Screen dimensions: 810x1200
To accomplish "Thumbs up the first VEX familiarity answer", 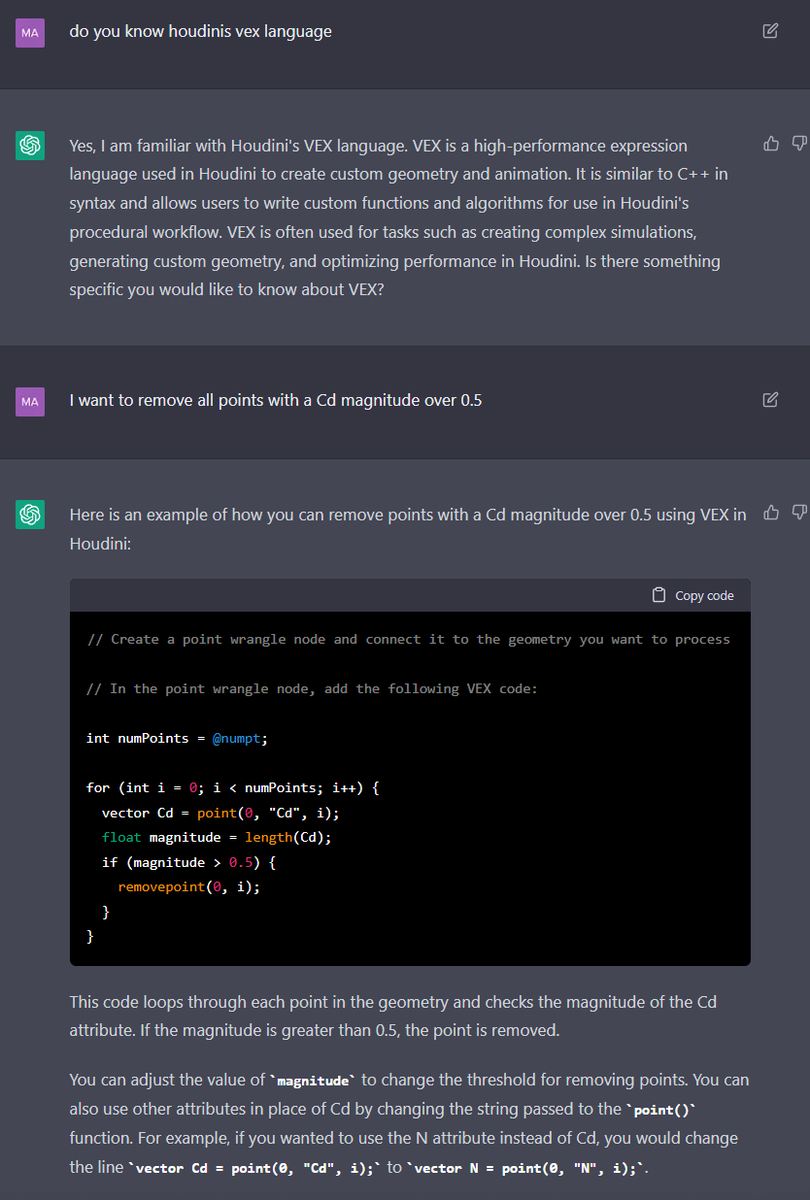I will pyautogui.click(x=771, y=144).
